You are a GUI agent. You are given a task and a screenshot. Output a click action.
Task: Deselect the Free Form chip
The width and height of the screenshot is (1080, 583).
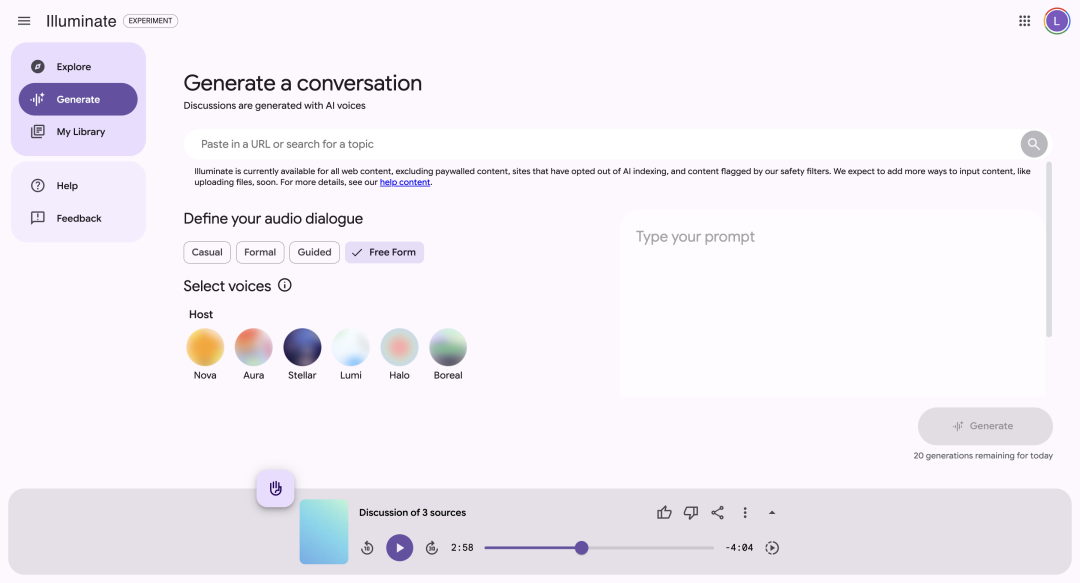point(384,252)
